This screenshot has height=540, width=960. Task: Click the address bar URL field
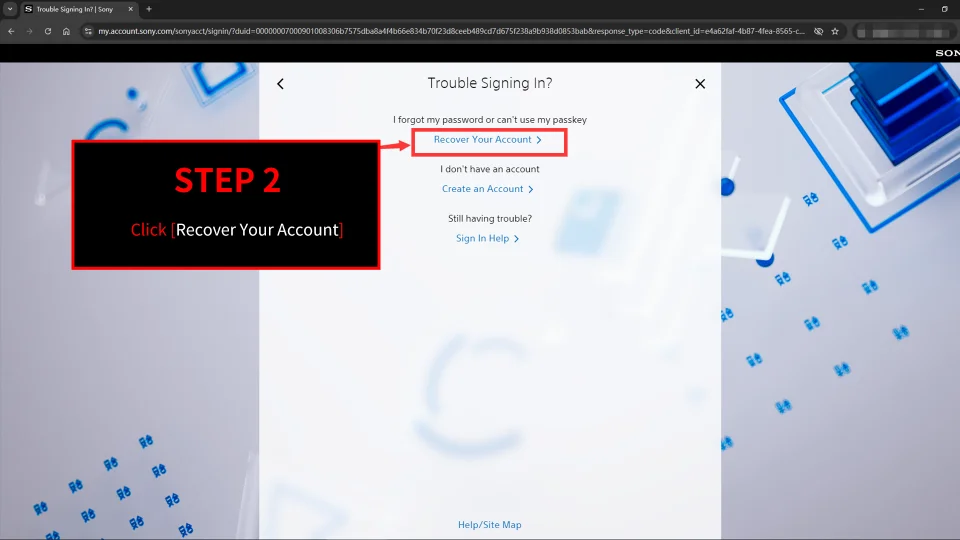(450, 31)
